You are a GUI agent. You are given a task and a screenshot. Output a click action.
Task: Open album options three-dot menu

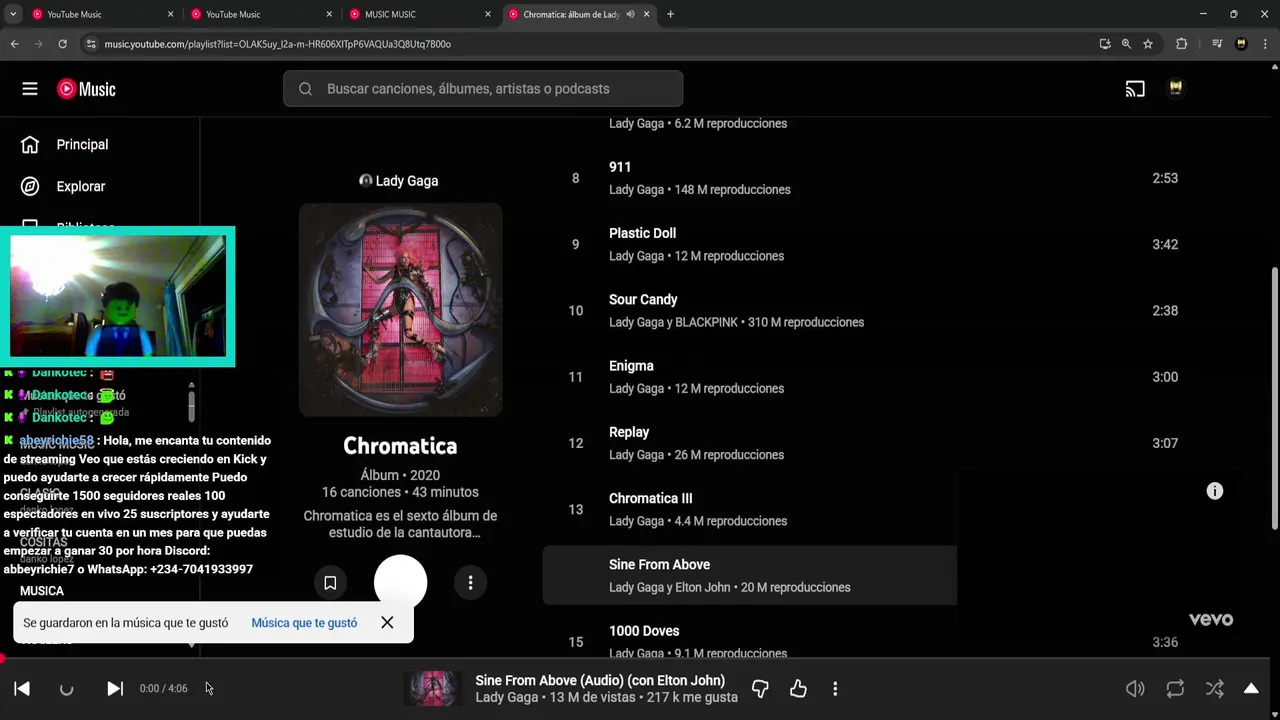click(470, 583)
